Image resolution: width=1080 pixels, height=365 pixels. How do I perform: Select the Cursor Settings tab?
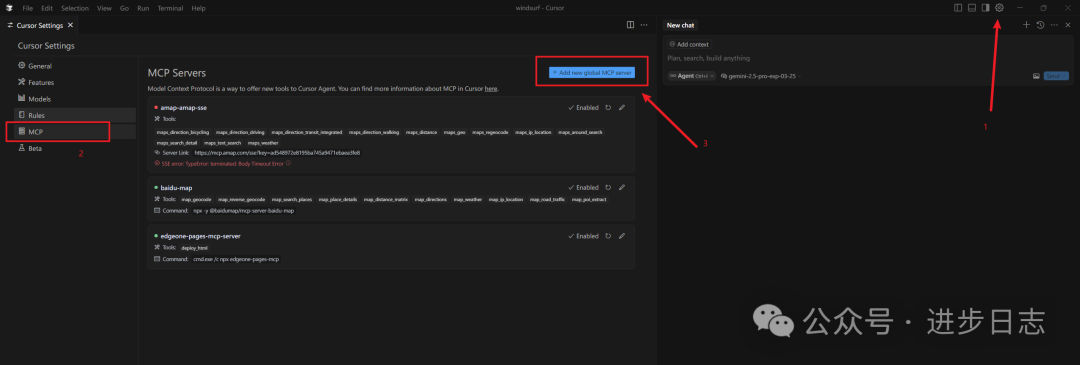(x=39, y=25)
